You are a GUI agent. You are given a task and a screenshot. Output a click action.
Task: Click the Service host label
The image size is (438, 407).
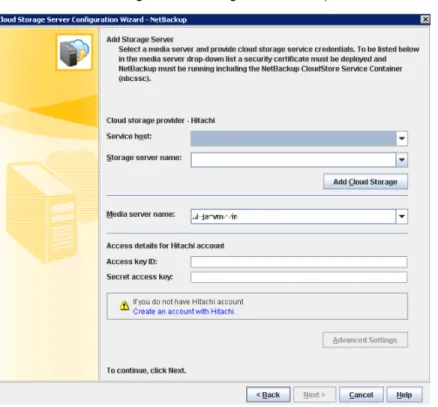click(x=129, y=136)
